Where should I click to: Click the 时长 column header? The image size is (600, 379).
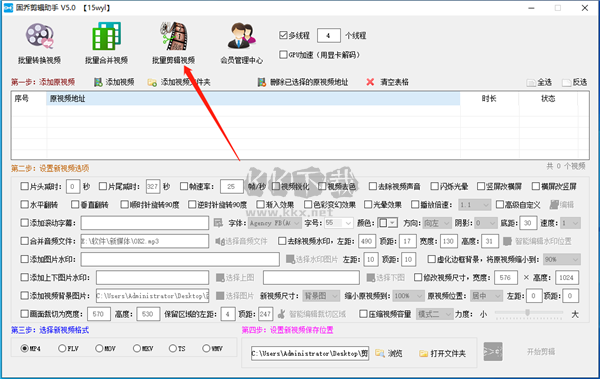click(x=489, y=98)
